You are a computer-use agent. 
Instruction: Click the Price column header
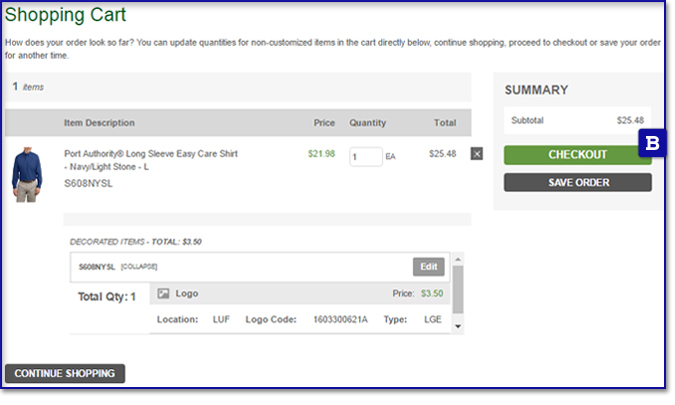[324, 123]
